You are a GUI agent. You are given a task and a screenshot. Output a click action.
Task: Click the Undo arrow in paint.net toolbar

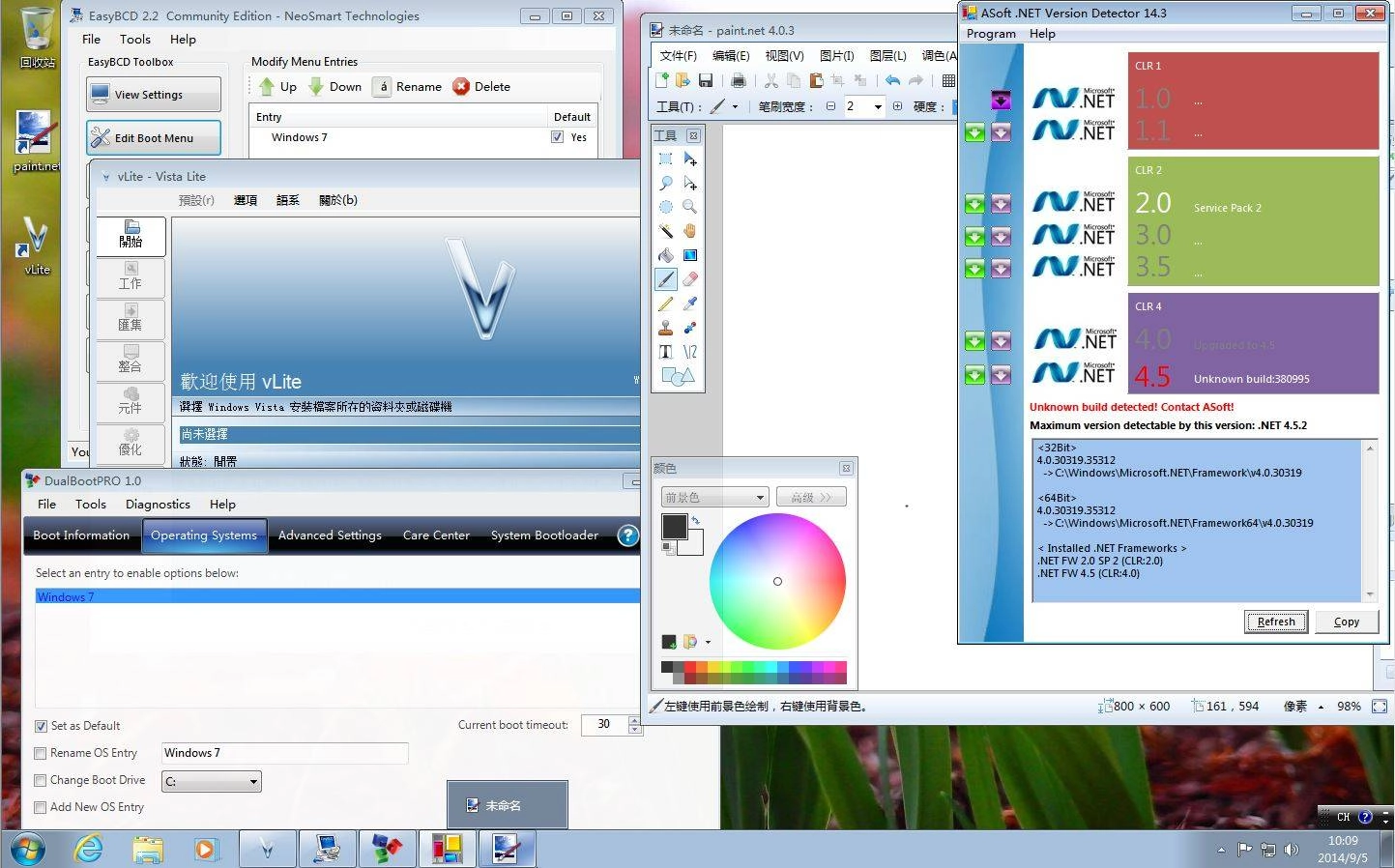tap(892, 80)
